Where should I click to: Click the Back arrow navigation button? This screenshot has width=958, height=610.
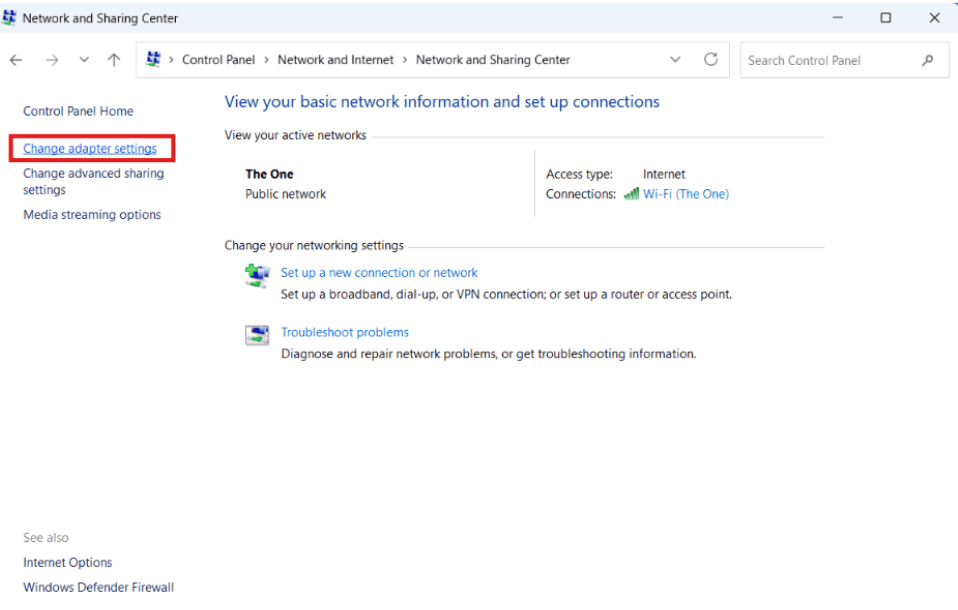16,60
